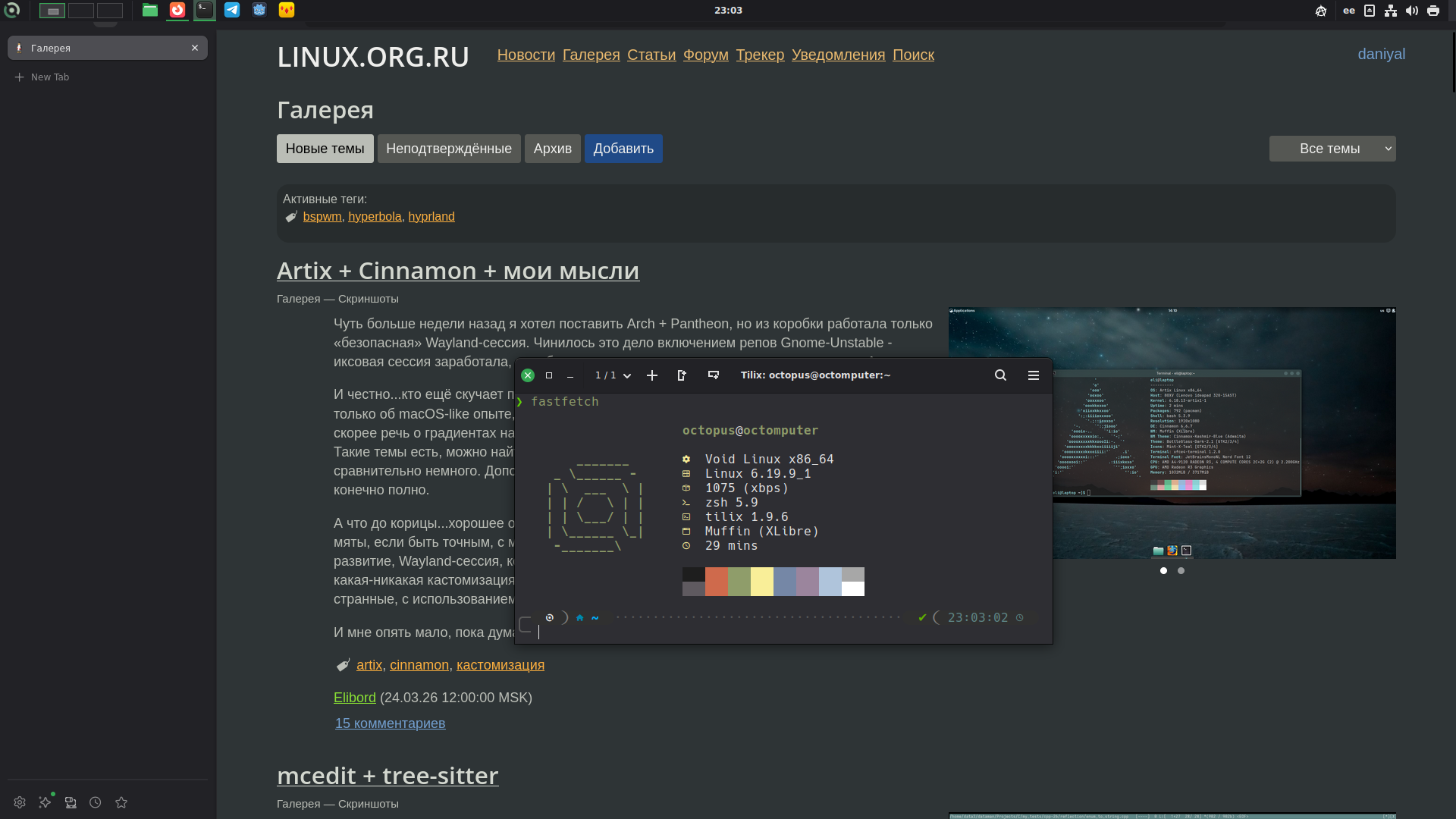
Task: Select the 'Неподтверждённые' tab
Action: pos(448,149)
